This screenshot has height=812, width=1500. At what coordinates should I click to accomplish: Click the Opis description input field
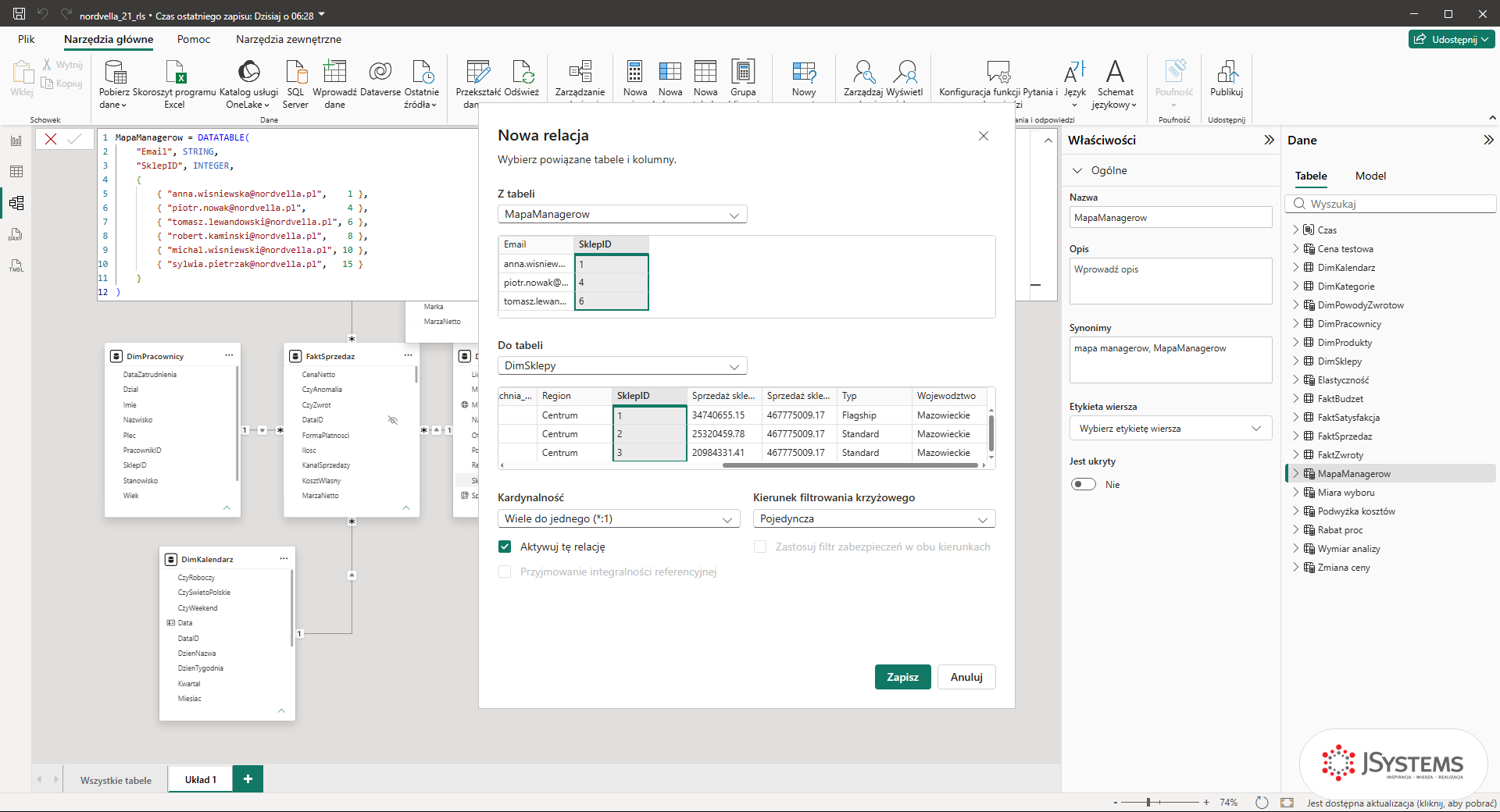pos(1170,280)
